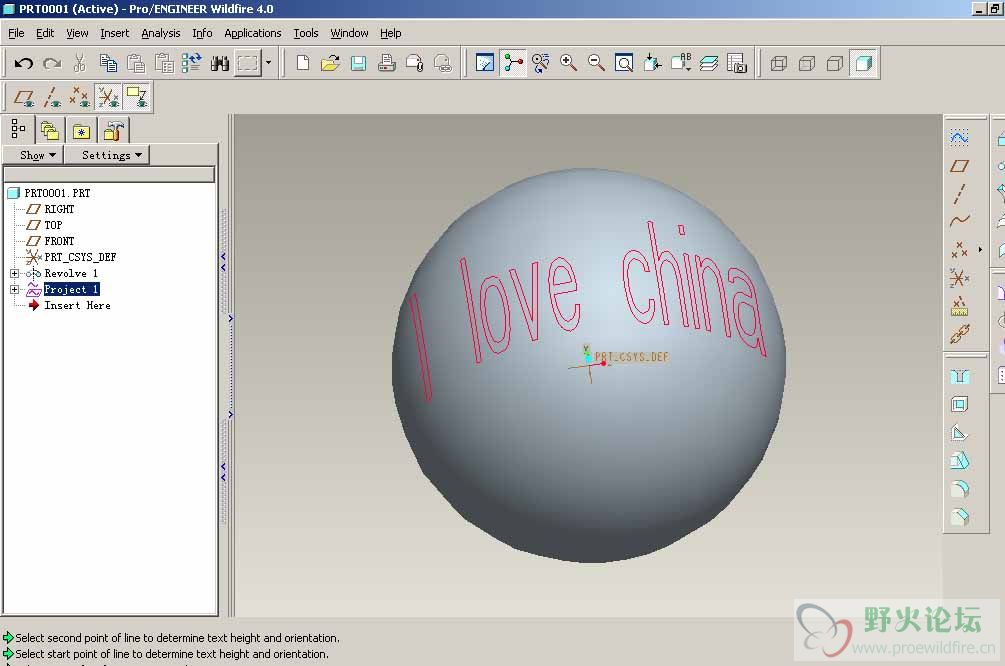Open the selection box dropdown arrow

tap(269, 63)
